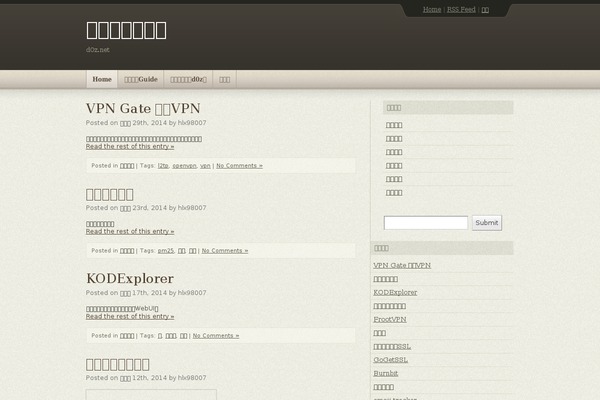Viewport: 600px width, 400px height.
Task: Open the sidebar link ending in SSL above GoGetSSL
Action: tap(392, 346)
